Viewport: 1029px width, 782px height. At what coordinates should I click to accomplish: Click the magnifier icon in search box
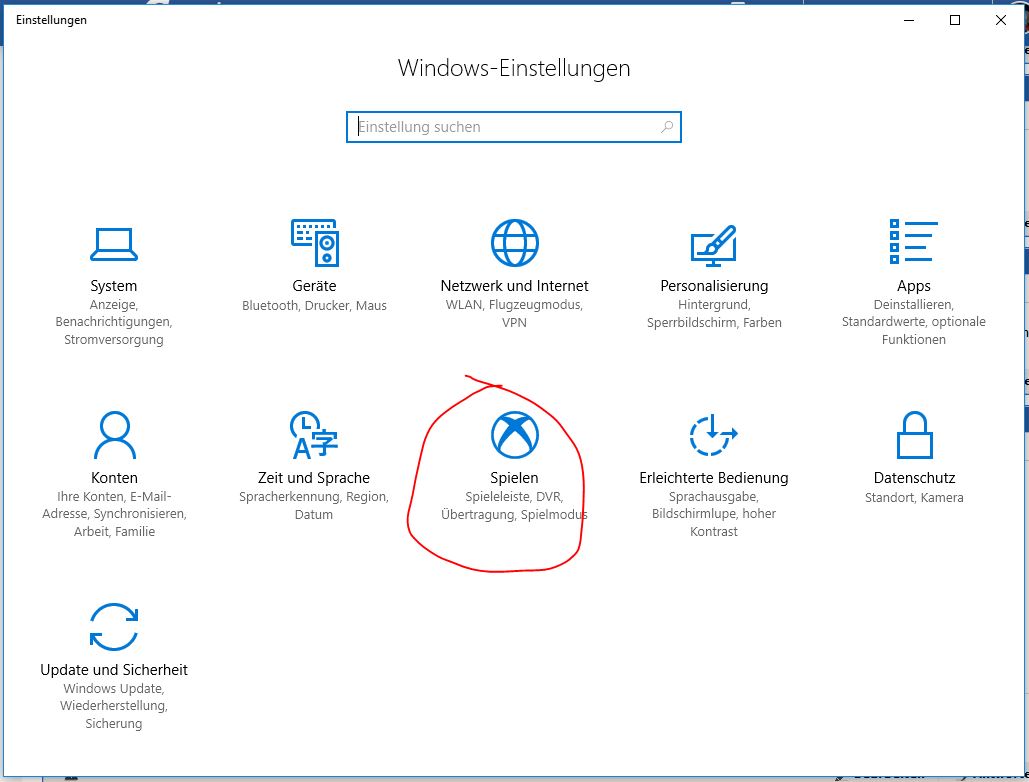pyautogui.click(x=667, y=127)
